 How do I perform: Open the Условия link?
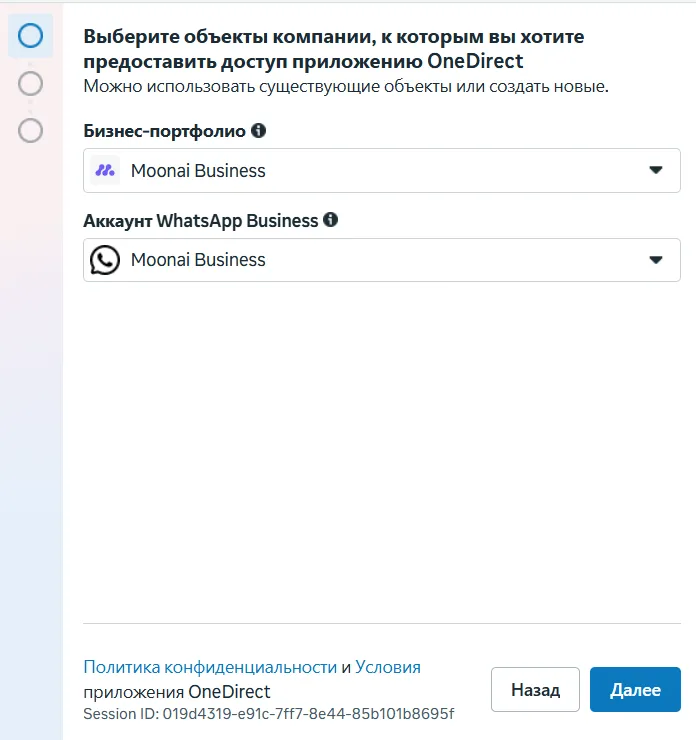(388, 667)
